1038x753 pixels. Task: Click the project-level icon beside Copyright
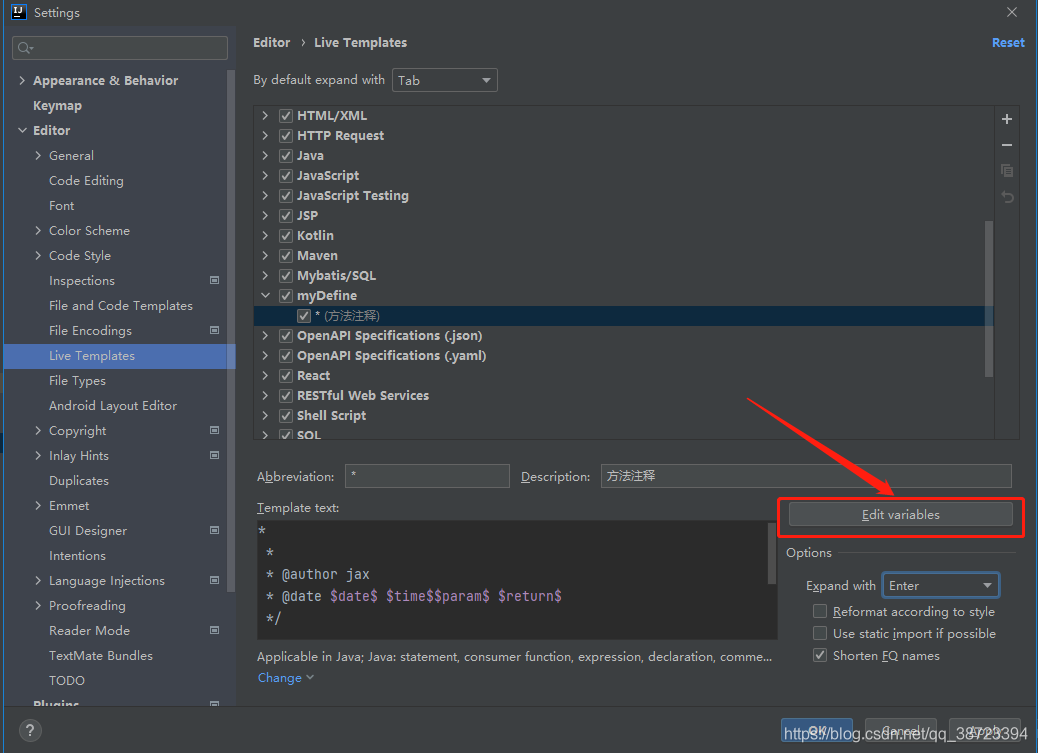pyautogui.click(x=214, y=430)
